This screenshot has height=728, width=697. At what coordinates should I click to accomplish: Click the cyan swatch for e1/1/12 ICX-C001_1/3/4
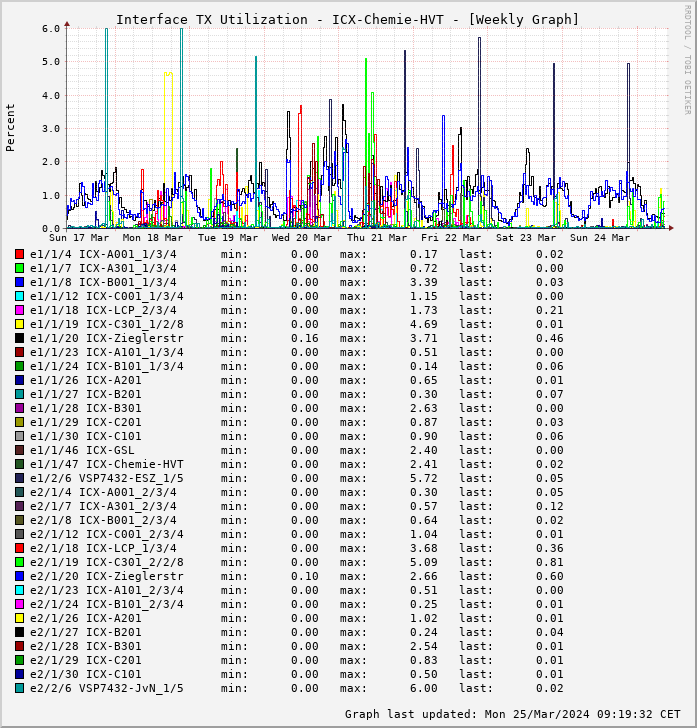point(19,296)
